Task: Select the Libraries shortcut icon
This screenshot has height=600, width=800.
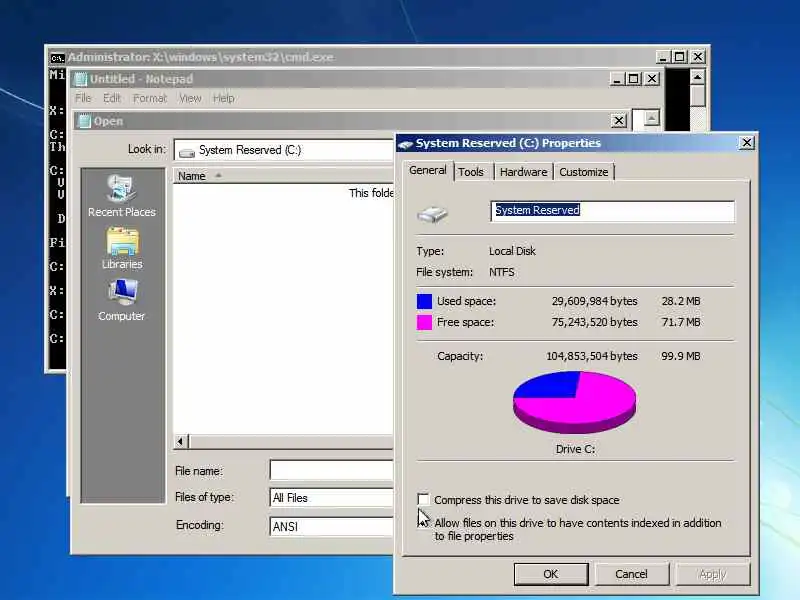Action: [122, 242]
